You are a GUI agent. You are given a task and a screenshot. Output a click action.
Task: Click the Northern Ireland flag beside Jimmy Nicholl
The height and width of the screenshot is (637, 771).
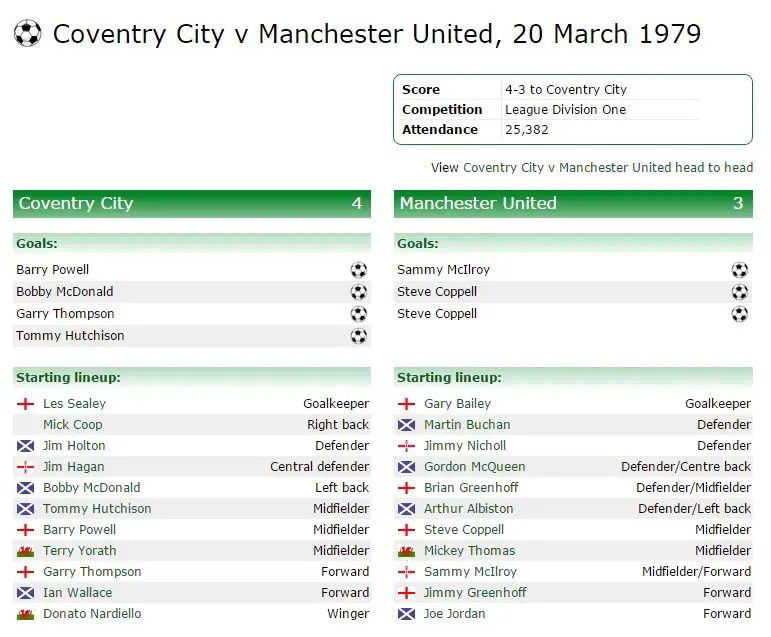tap(406, 446)
